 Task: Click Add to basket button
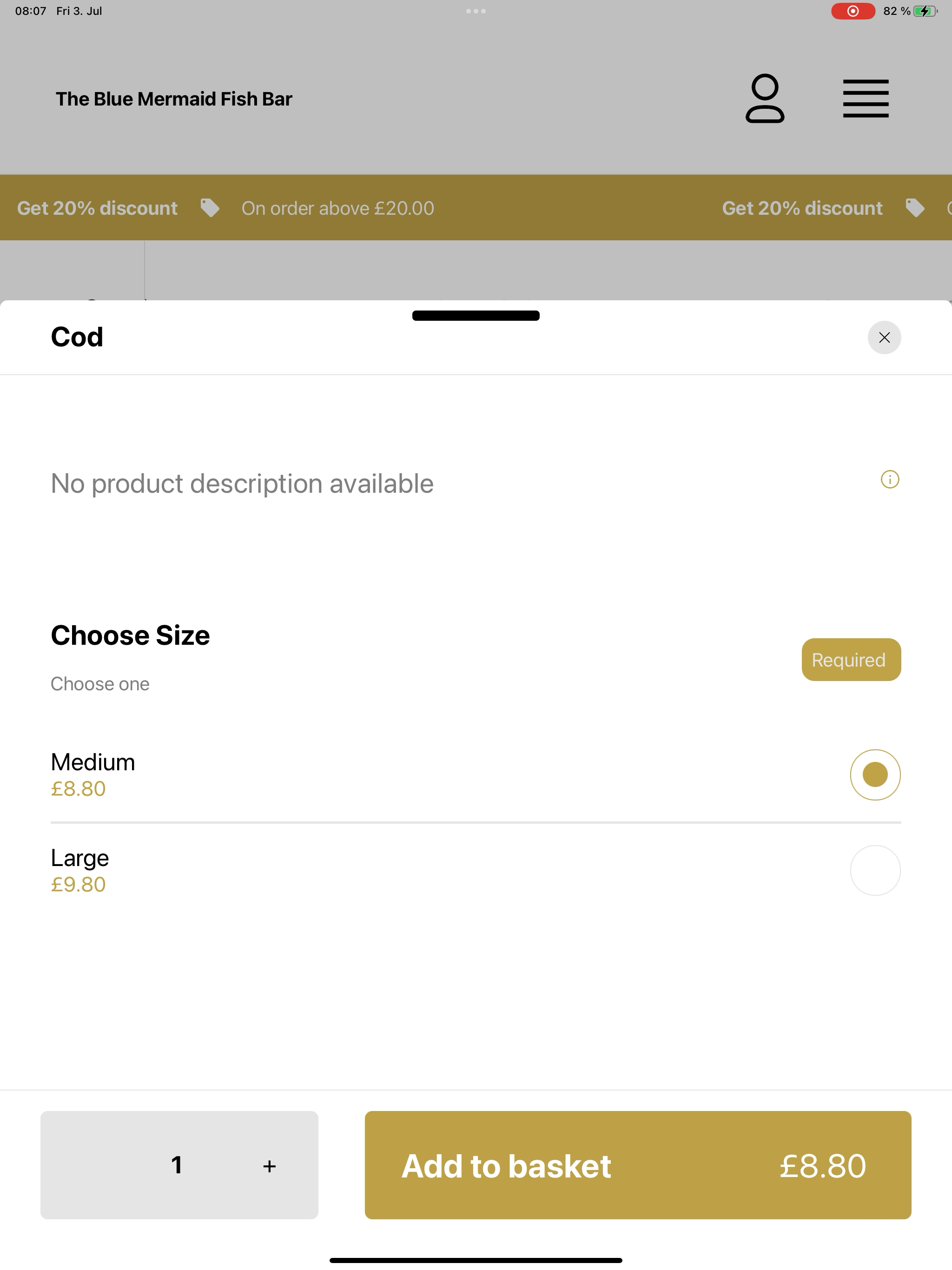pos(638,1165)
